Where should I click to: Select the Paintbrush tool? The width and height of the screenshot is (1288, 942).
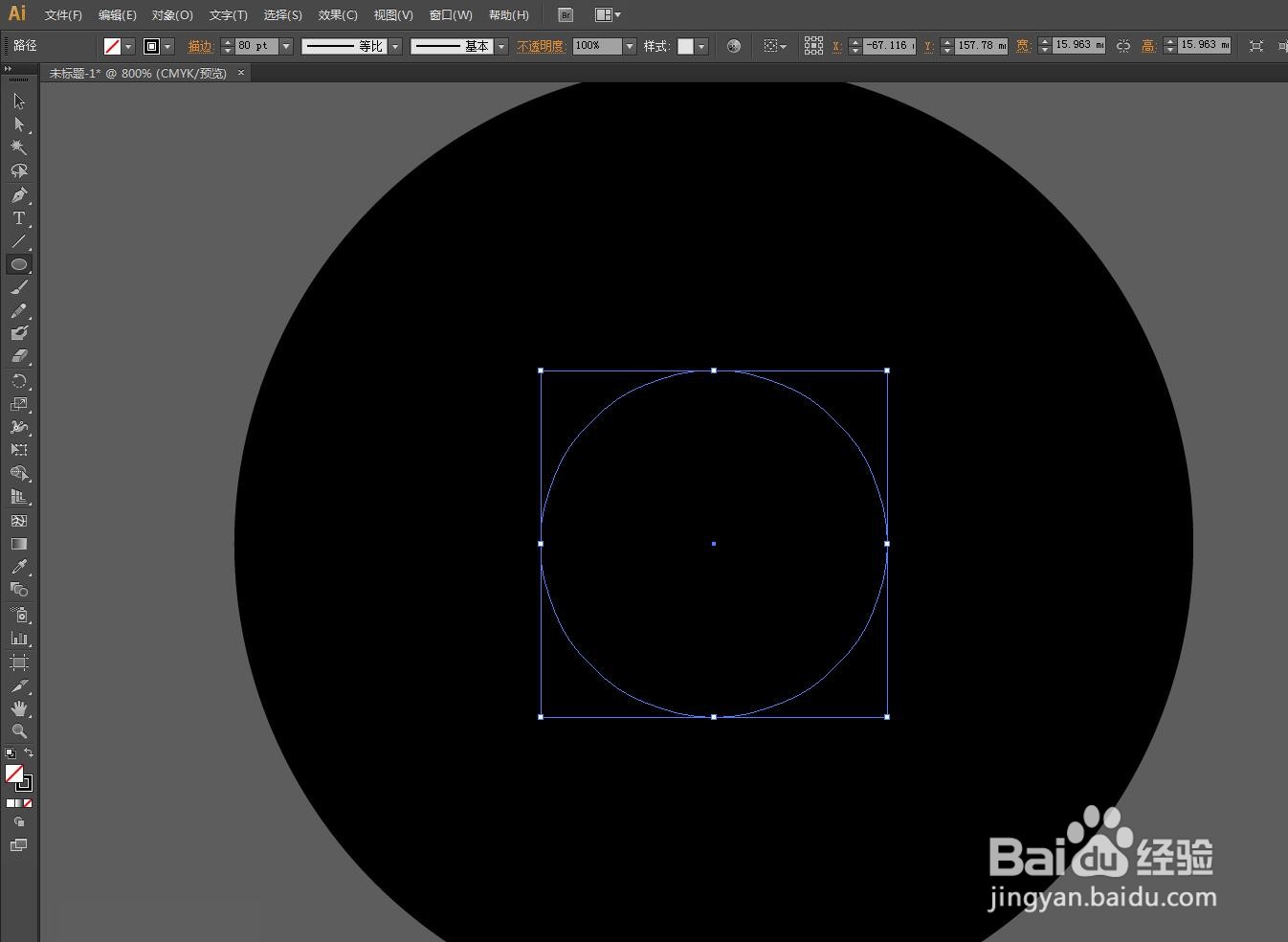click(x=19, y=287)
